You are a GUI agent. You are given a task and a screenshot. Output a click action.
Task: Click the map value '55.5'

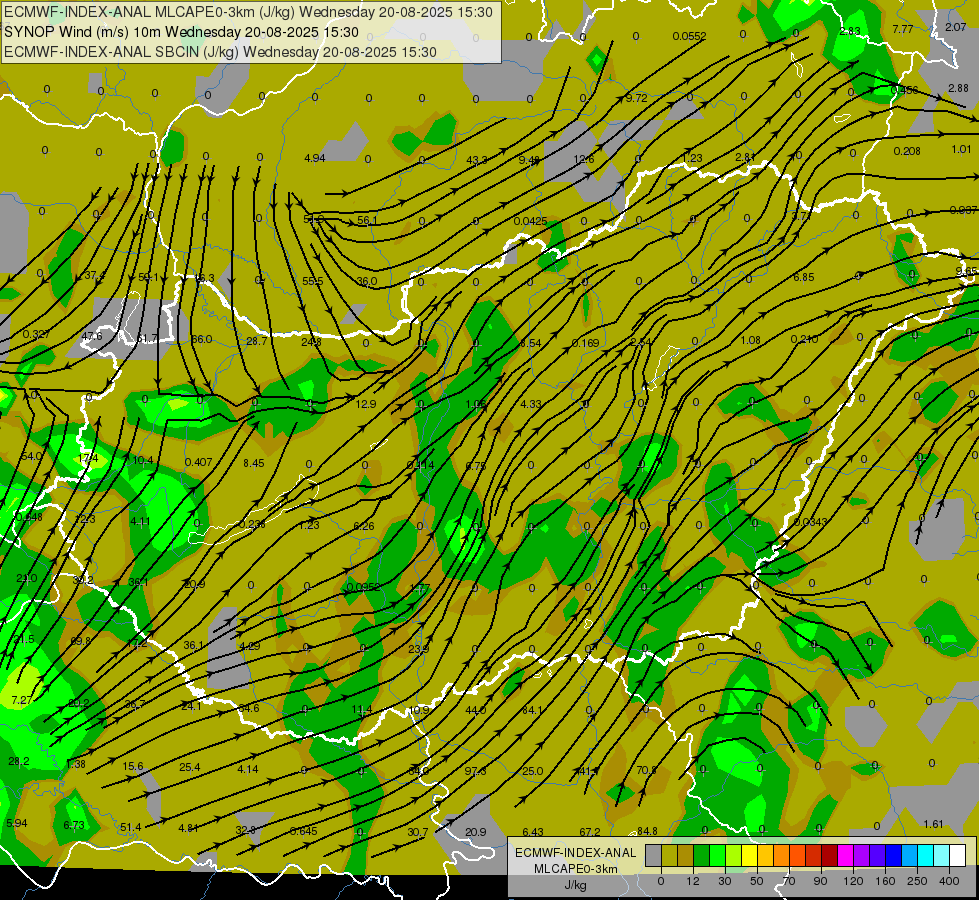312,281
